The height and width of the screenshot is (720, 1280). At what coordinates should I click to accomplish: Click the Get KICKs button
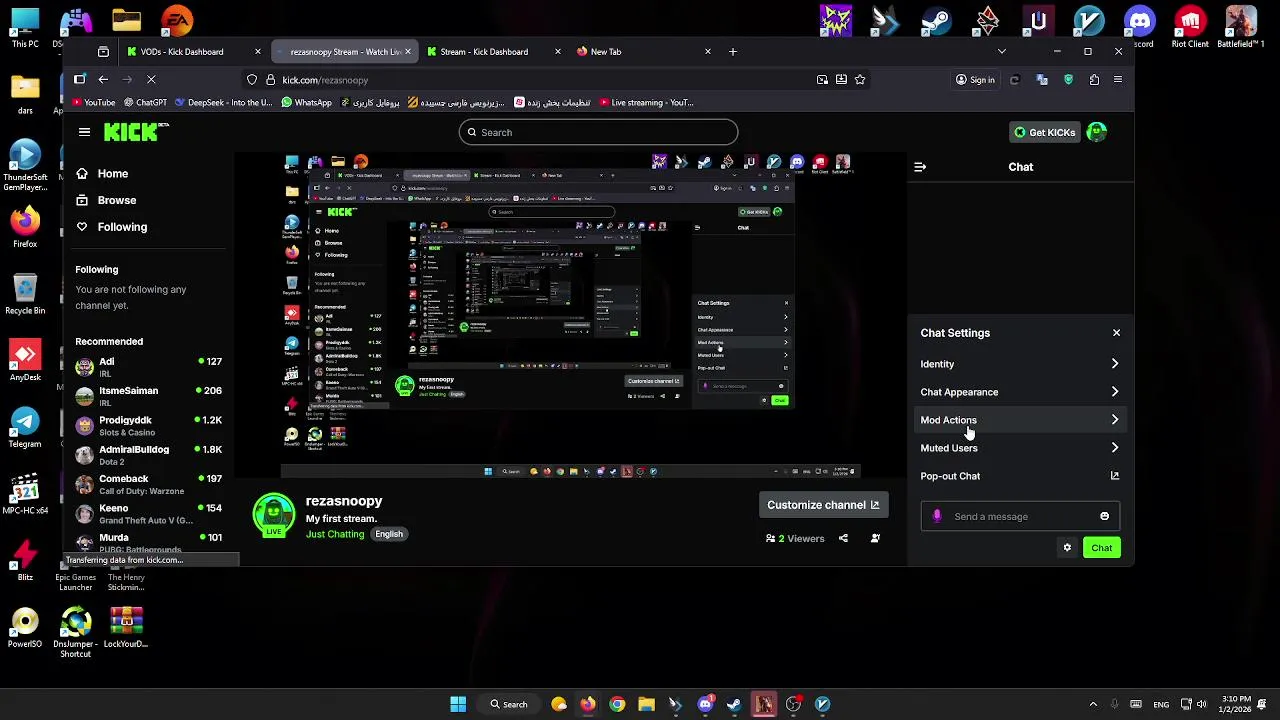point(1044,132)
